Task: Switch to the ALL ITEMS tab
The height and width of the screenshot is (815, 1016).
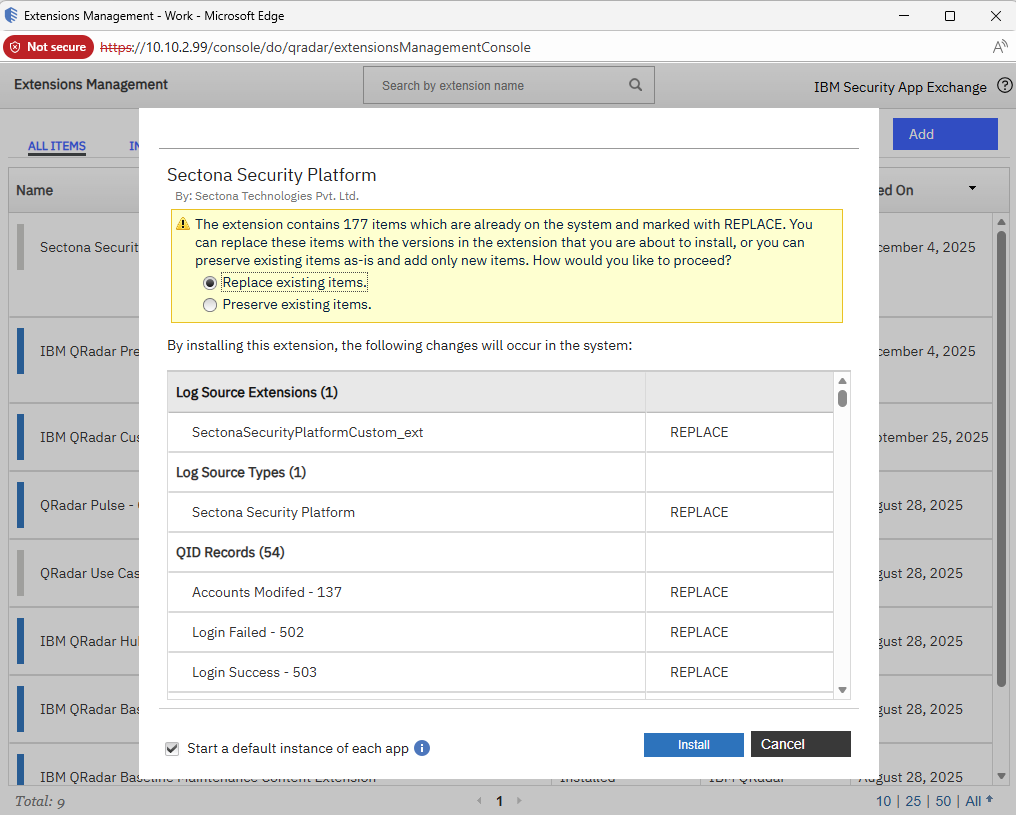Action: [57, 146]
